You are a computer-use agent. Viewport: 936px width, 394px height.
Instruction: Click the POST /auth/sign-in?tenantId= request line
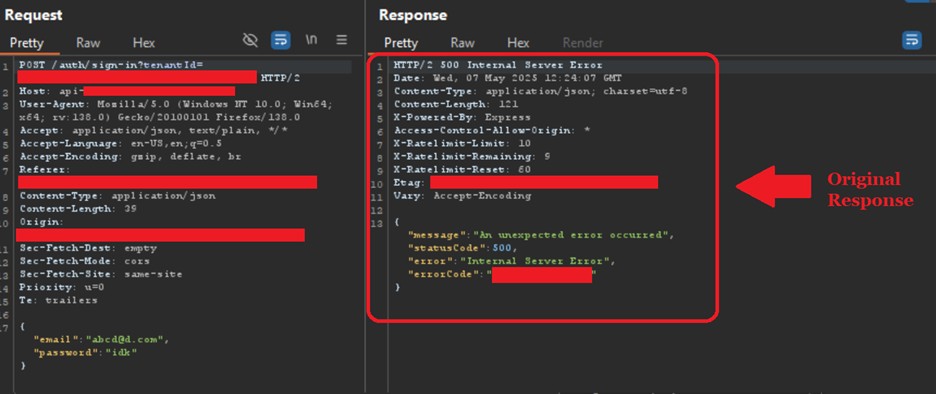(x=112, y=64)
